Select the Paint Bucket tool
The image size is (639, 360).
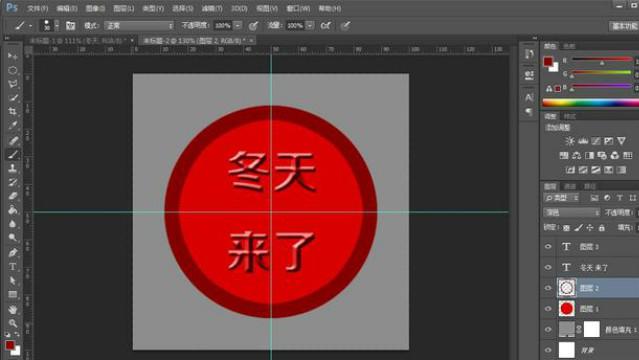pos(13,210)
